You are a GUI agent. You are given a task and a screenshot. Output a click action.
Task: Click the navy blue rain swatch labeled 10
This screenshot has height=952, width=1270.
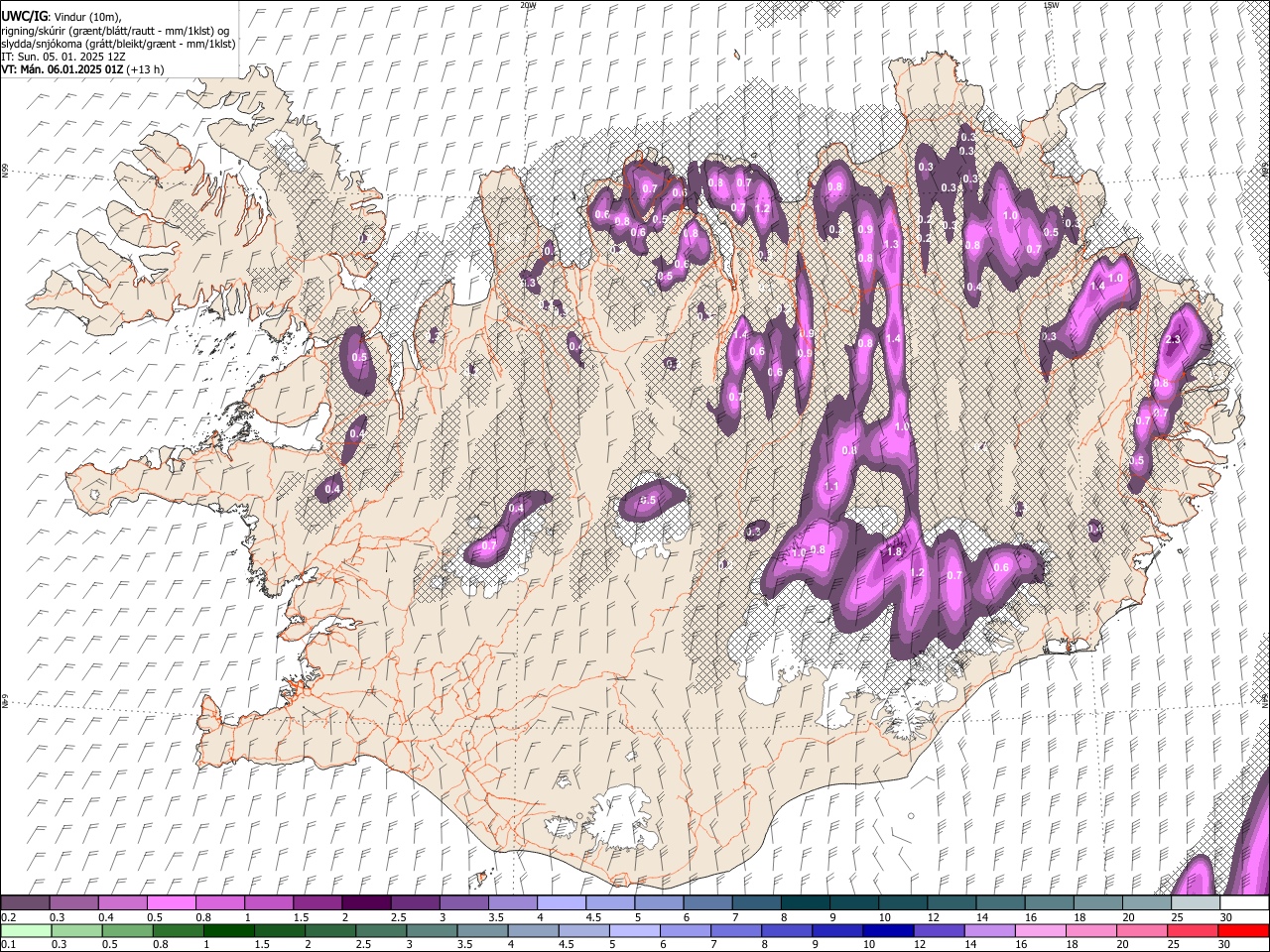[x=888, y=930]
